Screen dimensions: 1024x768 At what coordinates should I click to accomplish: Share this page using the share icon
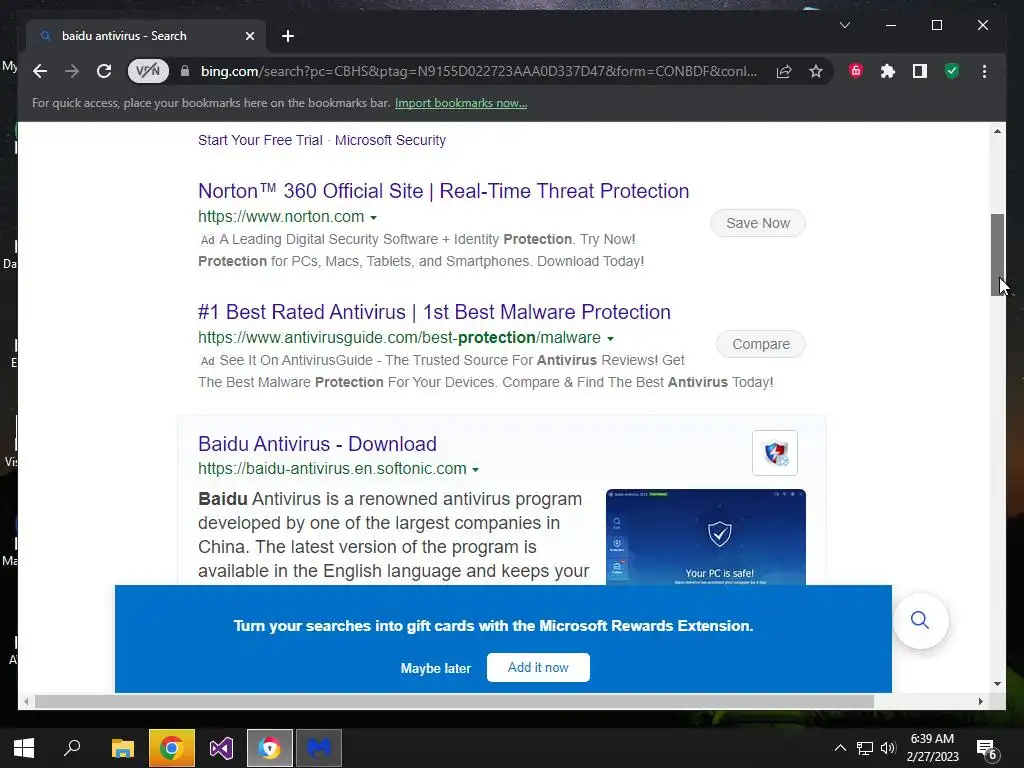pos(784,71)
